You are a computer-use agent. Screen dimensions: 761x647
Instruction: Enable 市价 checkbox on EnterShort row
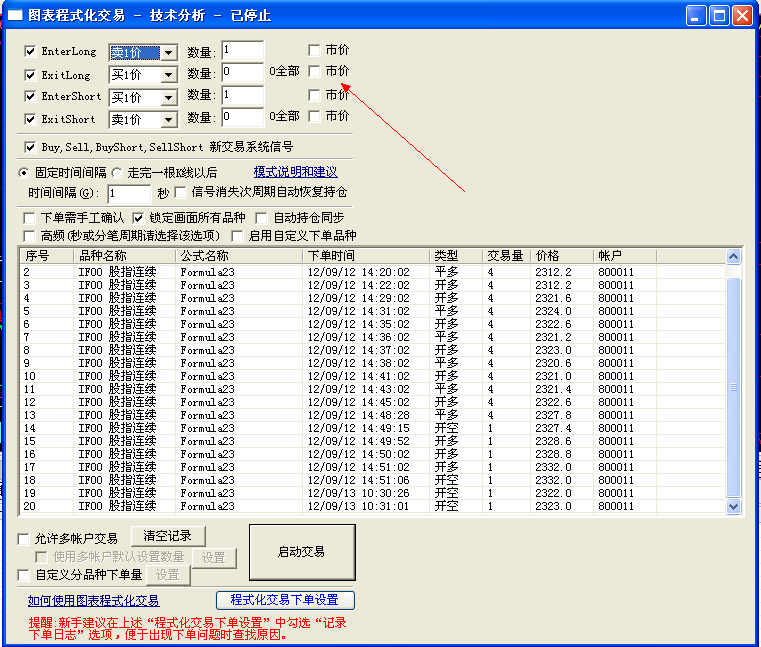[x=314, y=95]
